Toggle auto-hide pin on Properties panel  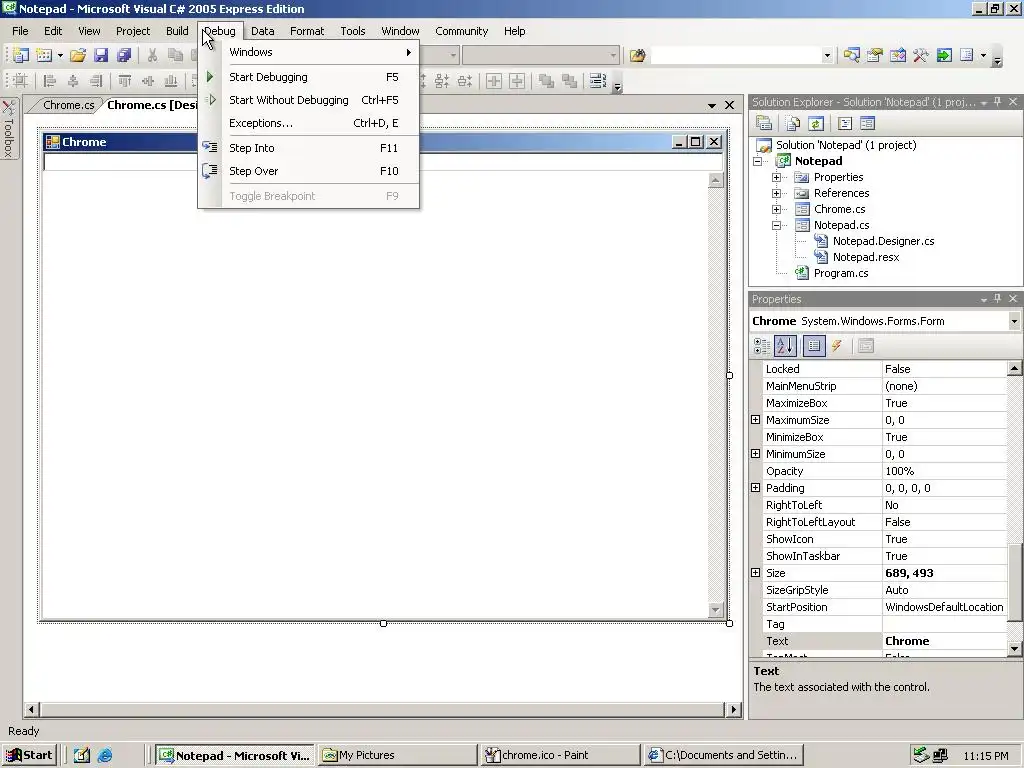[998, 298]
